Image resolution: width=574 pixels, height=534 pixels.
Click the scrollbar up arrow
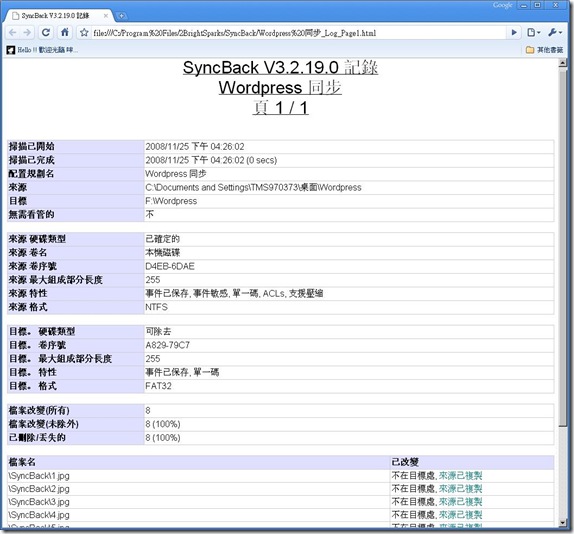[563, 63]
